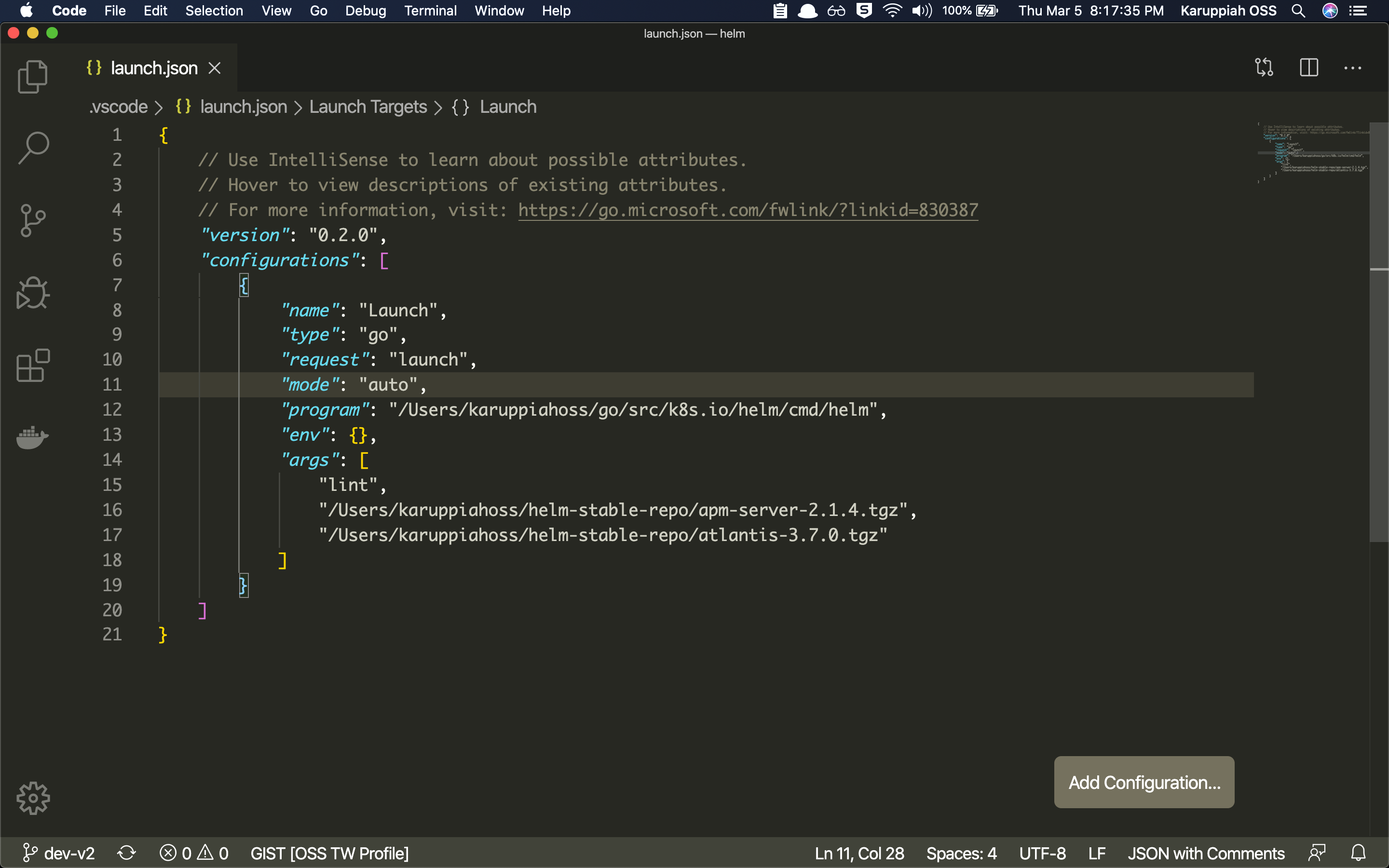The image size is (1389, 868).
Task: Click the vertical editor scrollbar
Action: pyautogui.click(x=1379, y=332)
